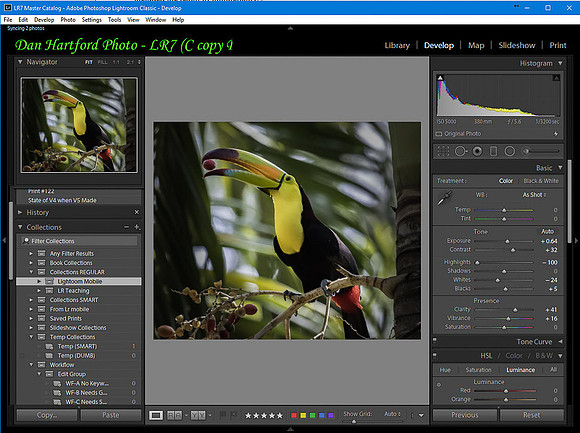Collapse the Histogram panel
Viewport: 580px width, 433px height.
tap(560, 63)
